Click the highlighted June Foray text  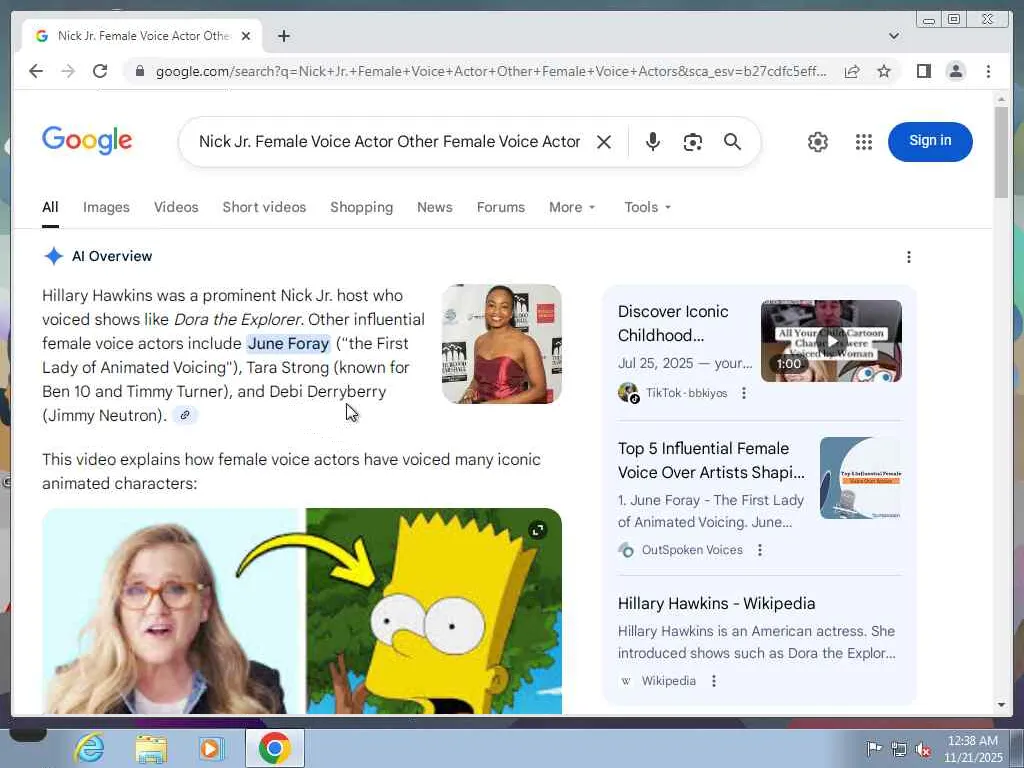click(x=288, y=344)
